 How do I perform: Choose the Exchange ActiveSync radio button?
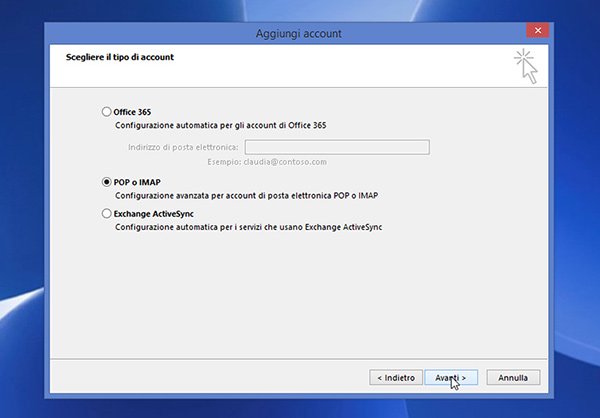[106, 214]
